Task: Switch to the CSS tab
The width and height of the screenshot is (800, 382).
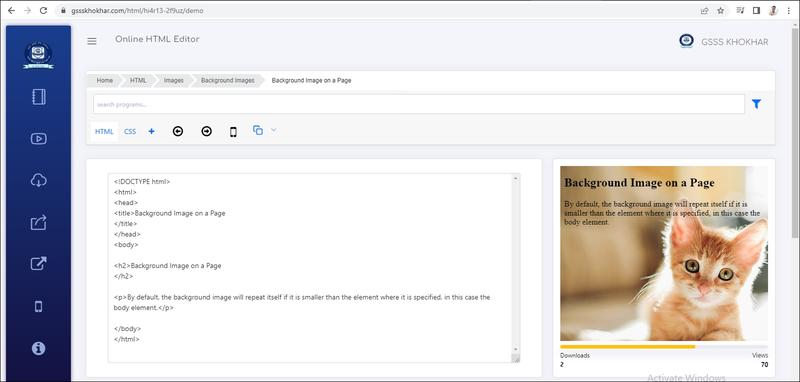Action: pos(130,132)
